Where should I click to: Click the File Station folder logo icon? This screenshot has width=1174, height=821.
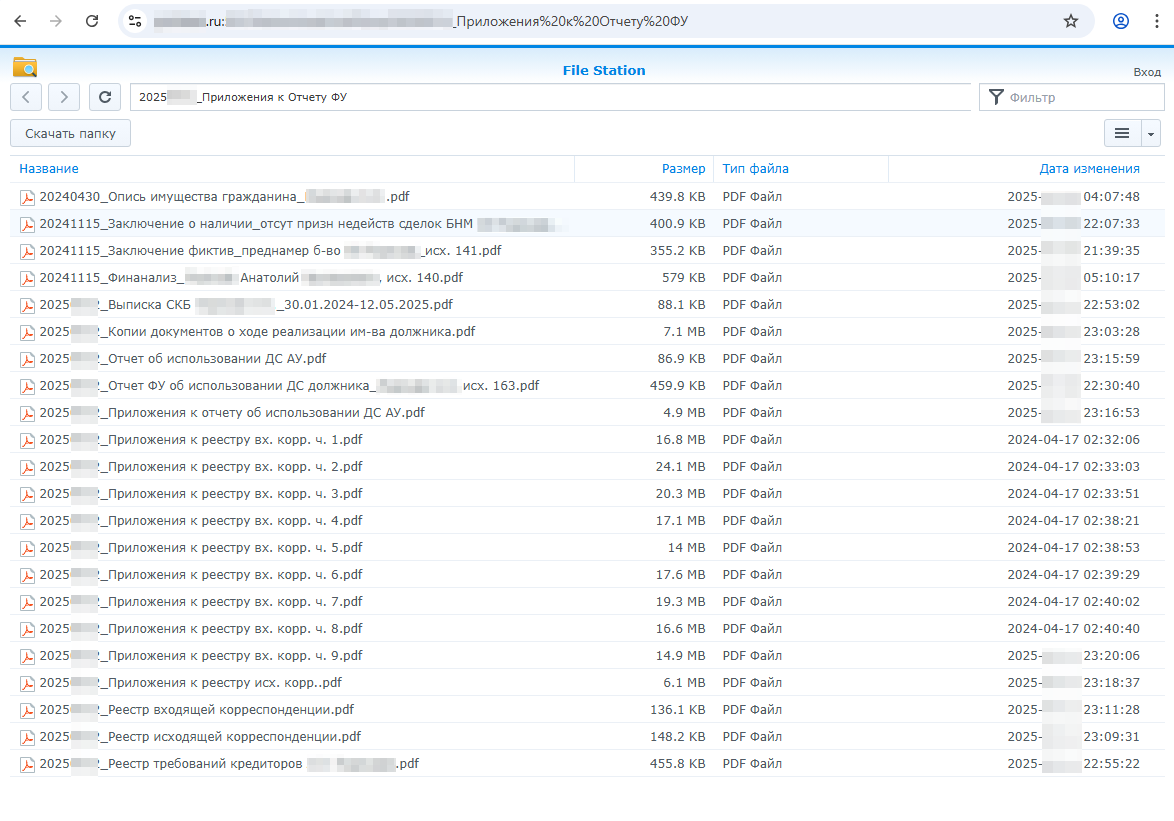tap(25, 67)
